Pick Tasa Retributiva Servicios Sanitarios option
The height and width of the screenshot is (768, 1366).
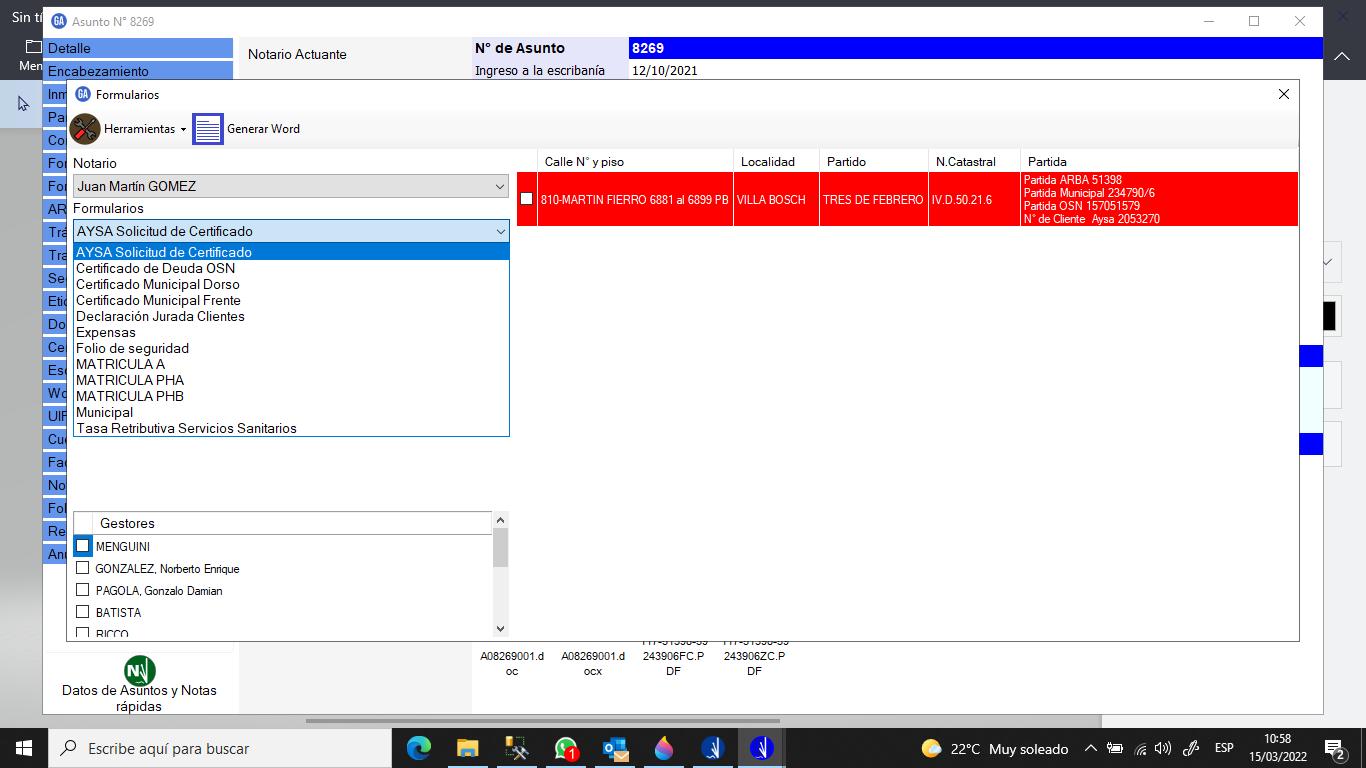tap(186, 428)
